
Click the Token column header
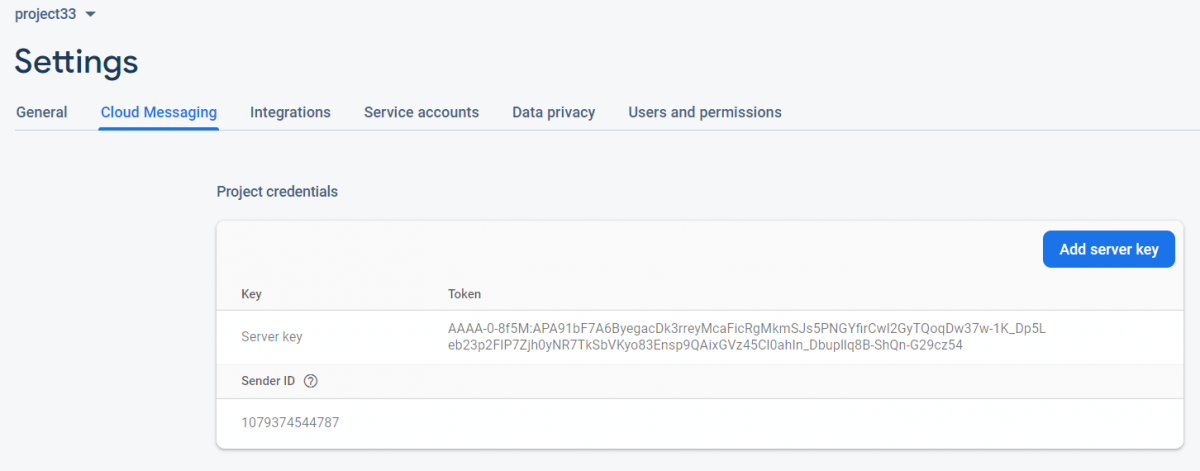tap(464, 294)
